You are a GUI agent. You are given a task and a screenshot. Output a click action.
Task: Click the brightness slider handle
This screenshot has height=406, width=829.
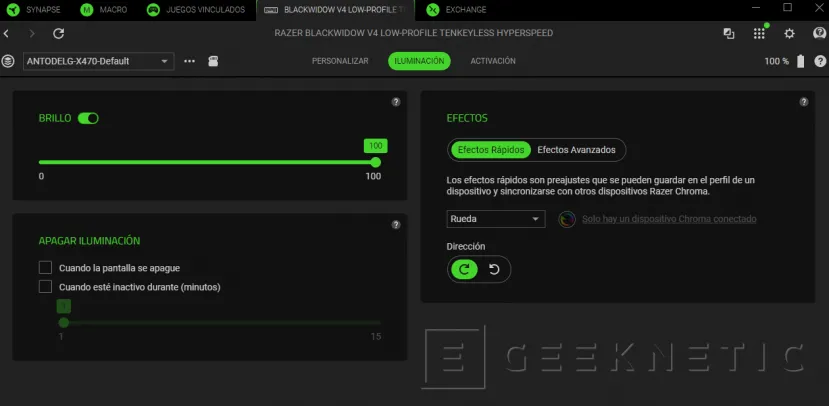click(x=376, y=162)
